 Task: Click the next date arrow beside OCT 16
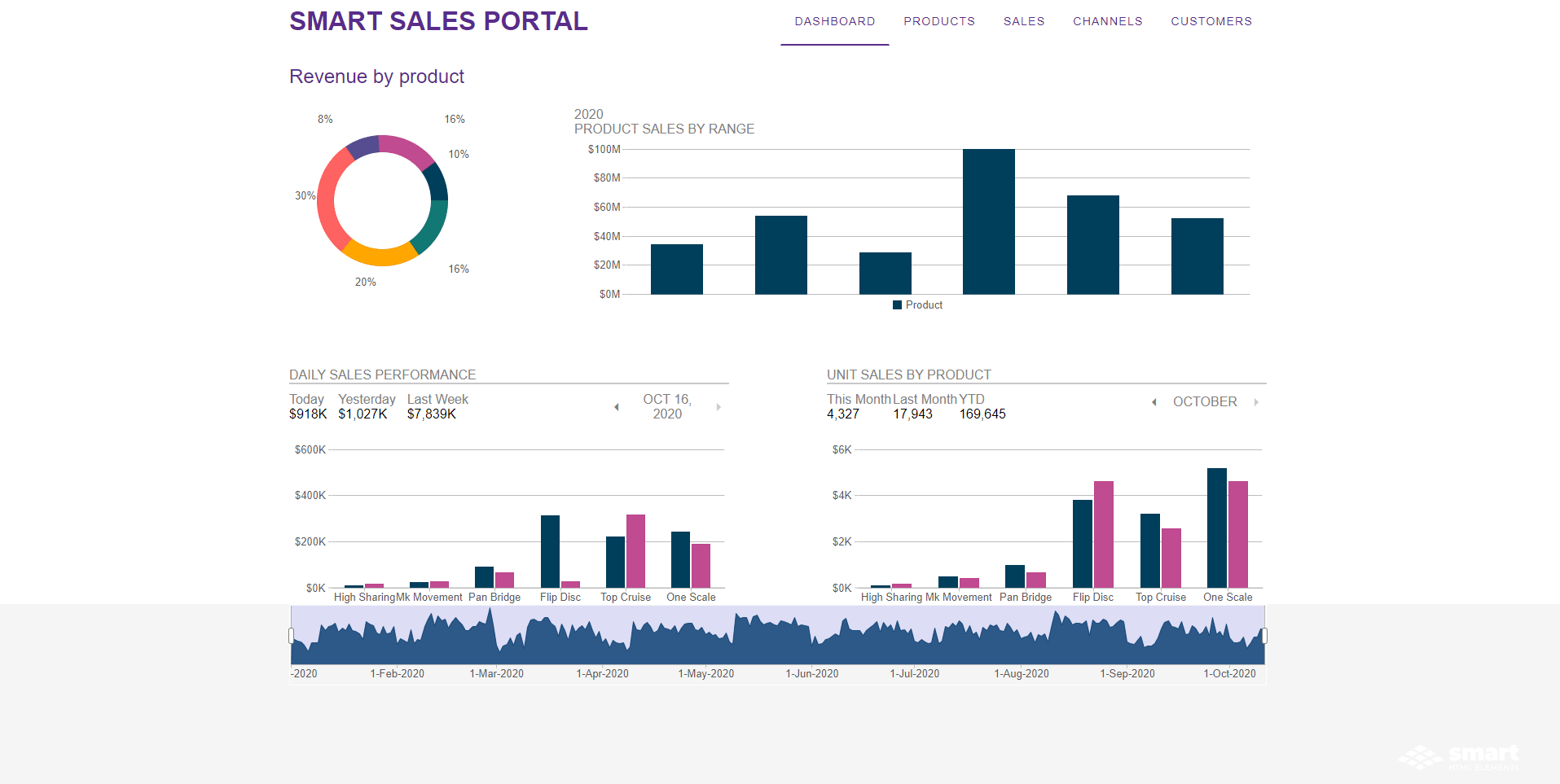(718, 407)
